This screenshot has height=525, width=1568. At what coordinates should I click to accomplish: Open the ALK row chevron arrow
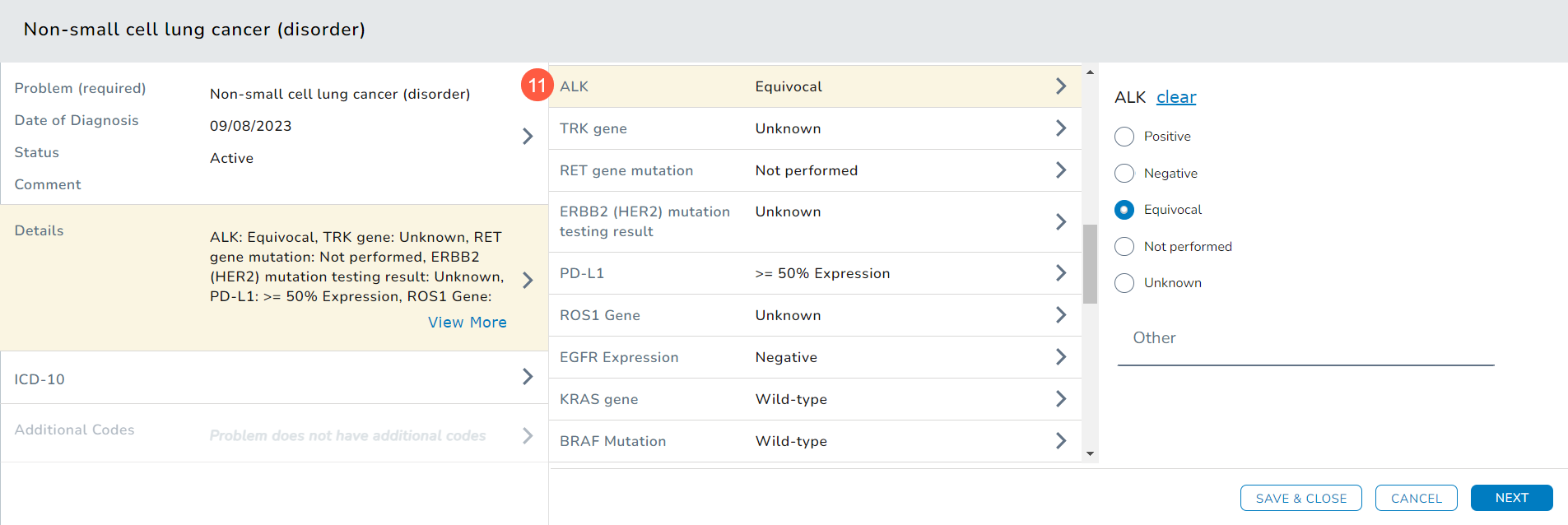(1060, 86)
